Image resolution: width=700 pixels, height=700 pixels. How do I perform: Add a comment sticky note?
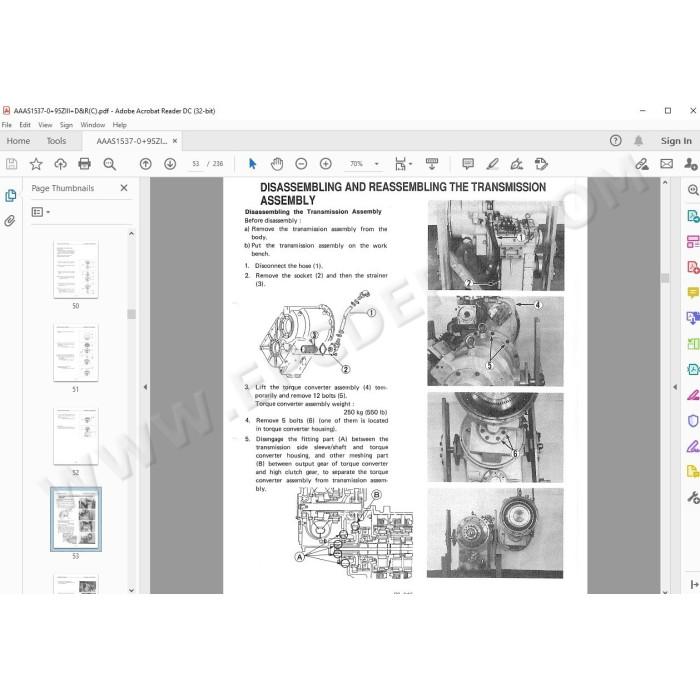(x=468, y=164)
